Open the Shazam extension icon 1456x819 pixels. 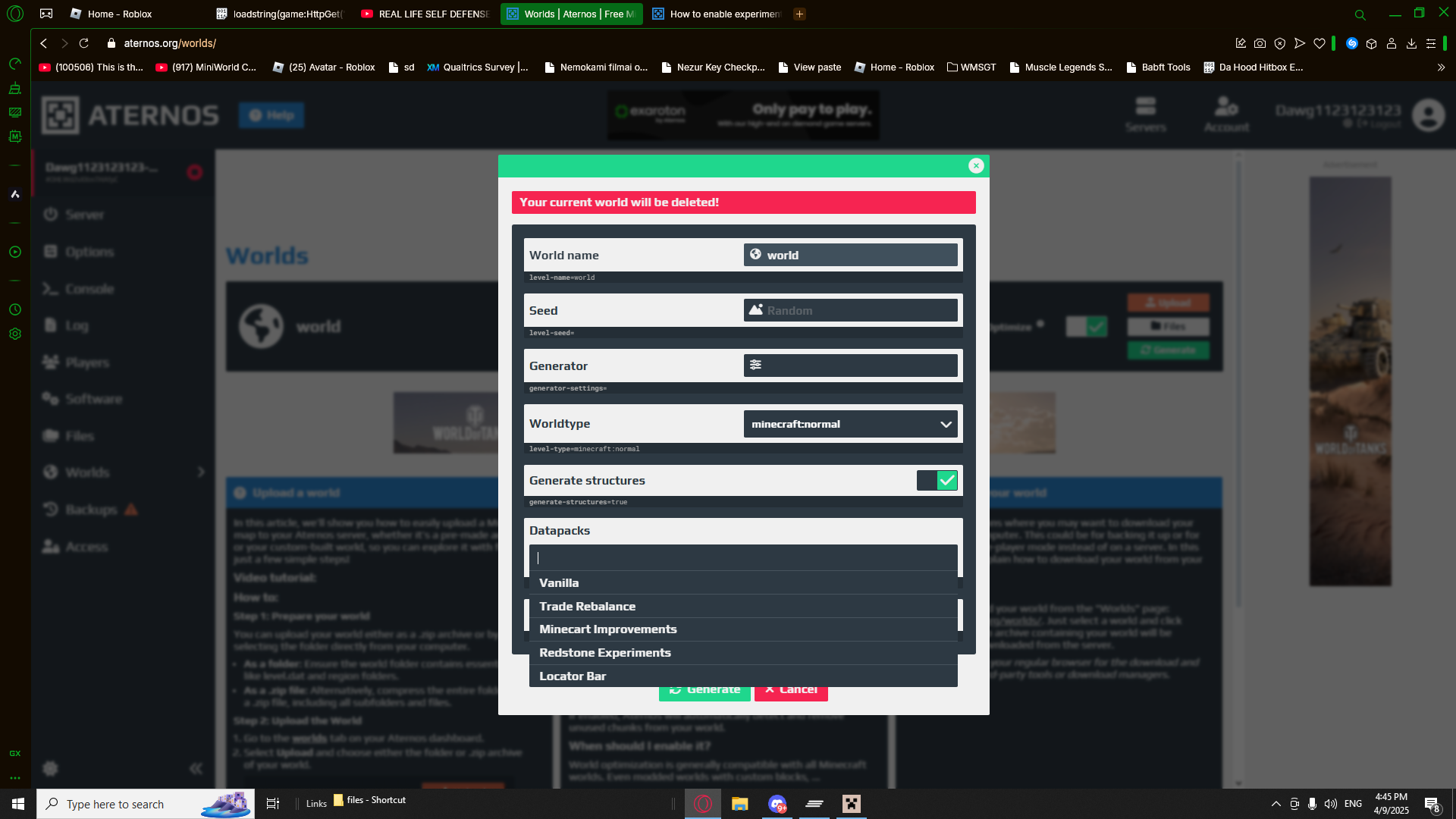pos(1352,43)
